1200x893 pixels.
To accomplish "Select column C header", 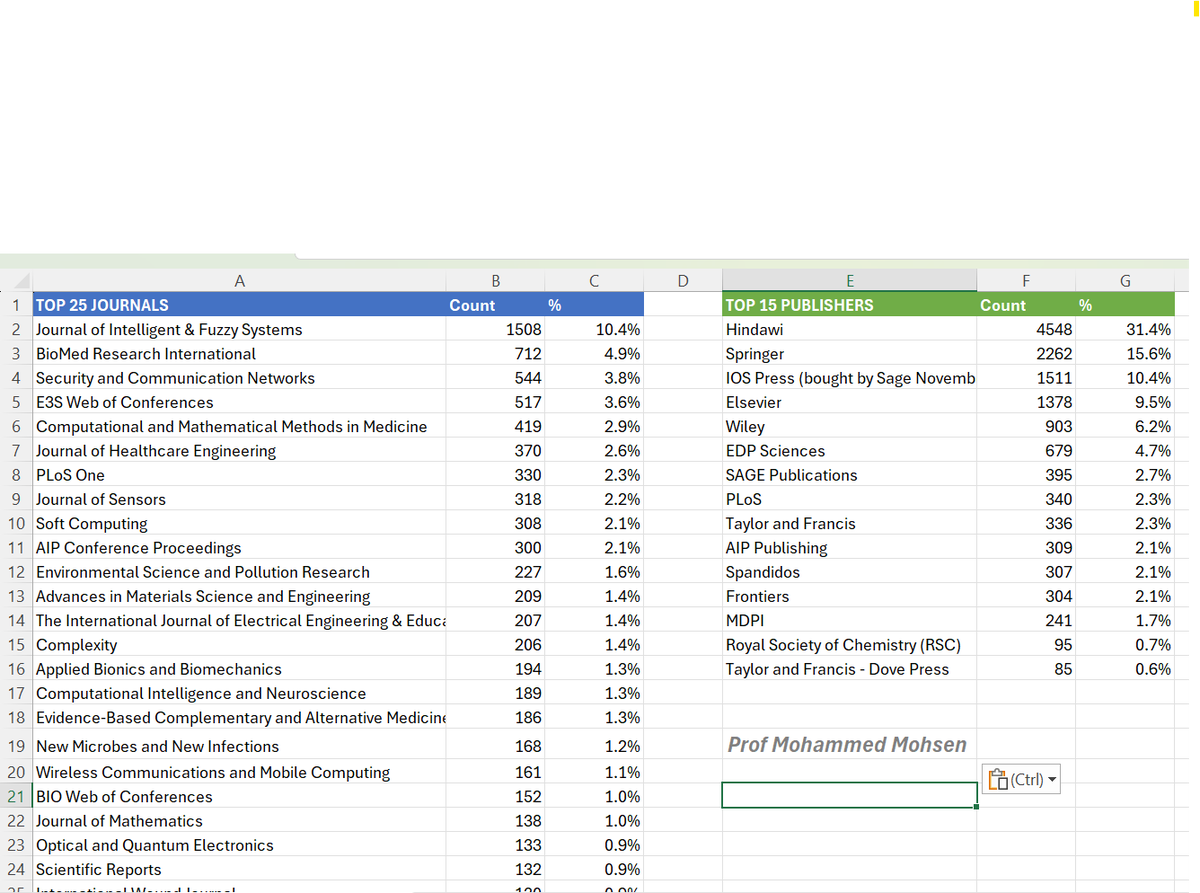I will point(594,281).
